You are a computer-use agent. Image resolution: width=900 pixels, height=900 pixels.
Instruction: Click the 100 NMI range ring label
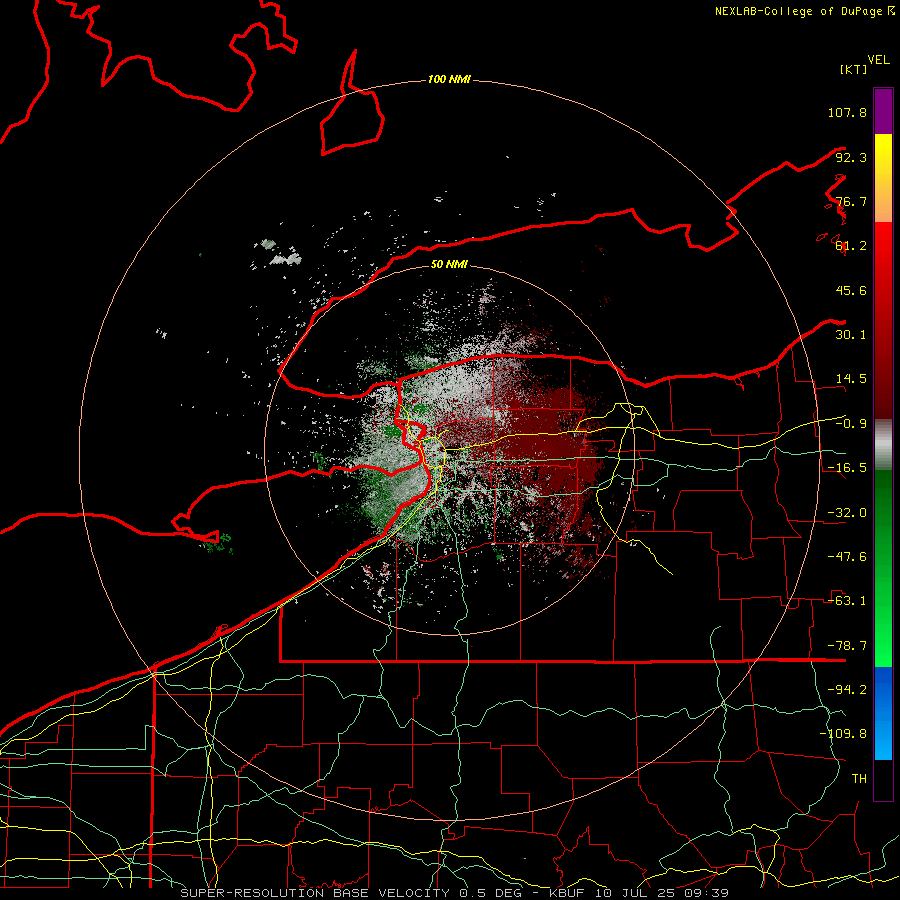tap(449, 79)
